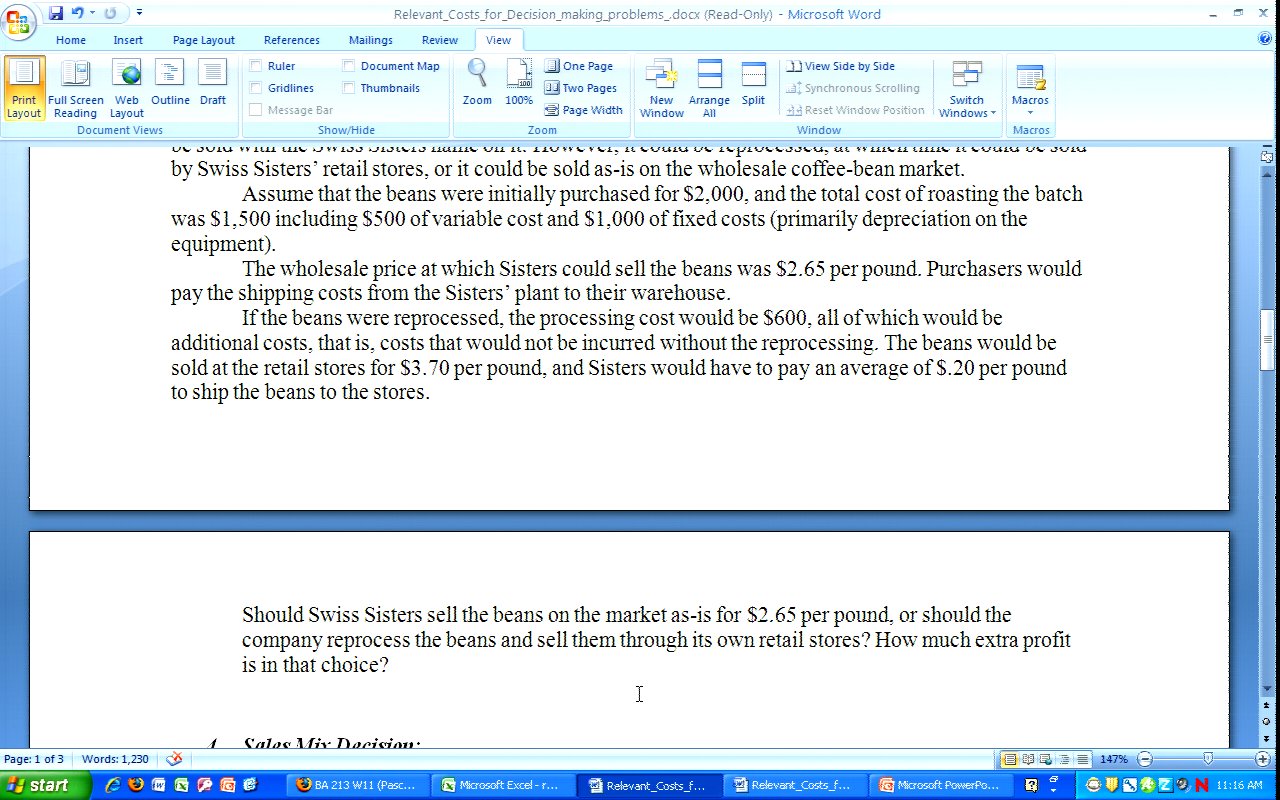
Task: Click the Office button logo
Action: tap(18, 19)
